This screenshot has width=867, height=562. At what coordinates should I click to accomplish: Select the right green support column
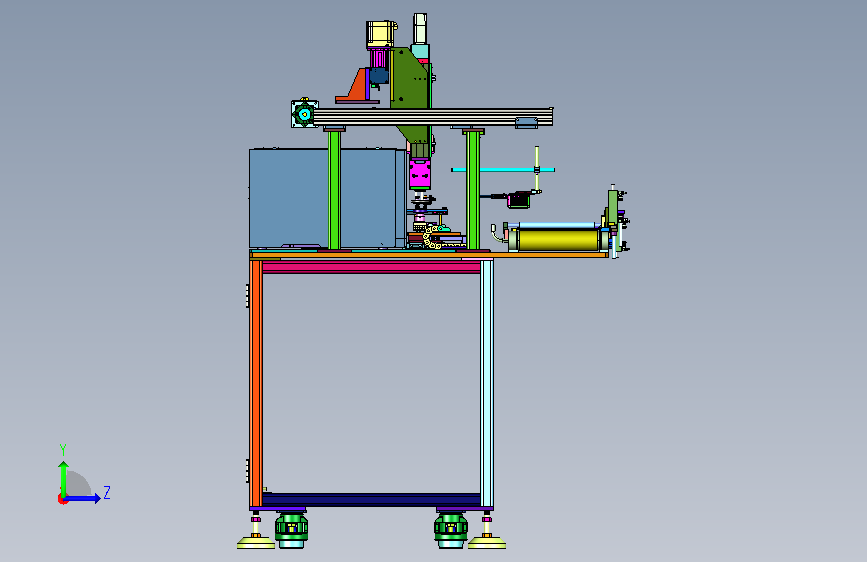(473, 190)
